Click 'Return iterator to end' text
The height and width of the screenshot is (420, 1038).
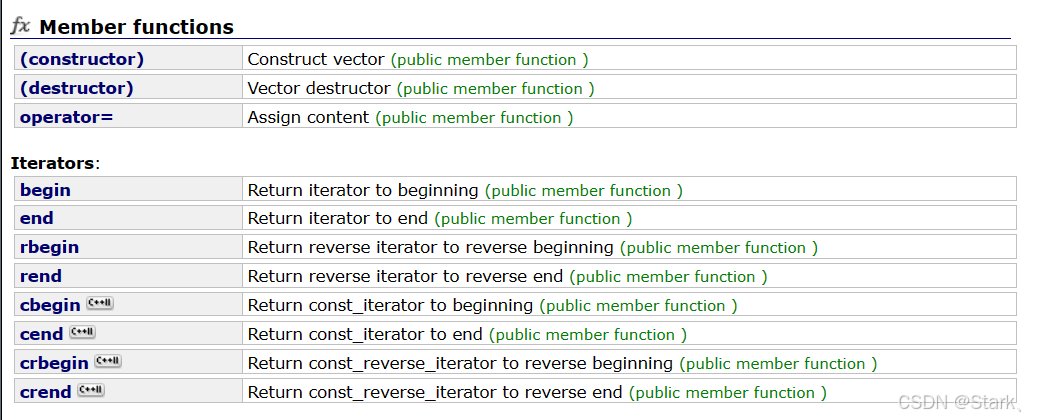338,219
